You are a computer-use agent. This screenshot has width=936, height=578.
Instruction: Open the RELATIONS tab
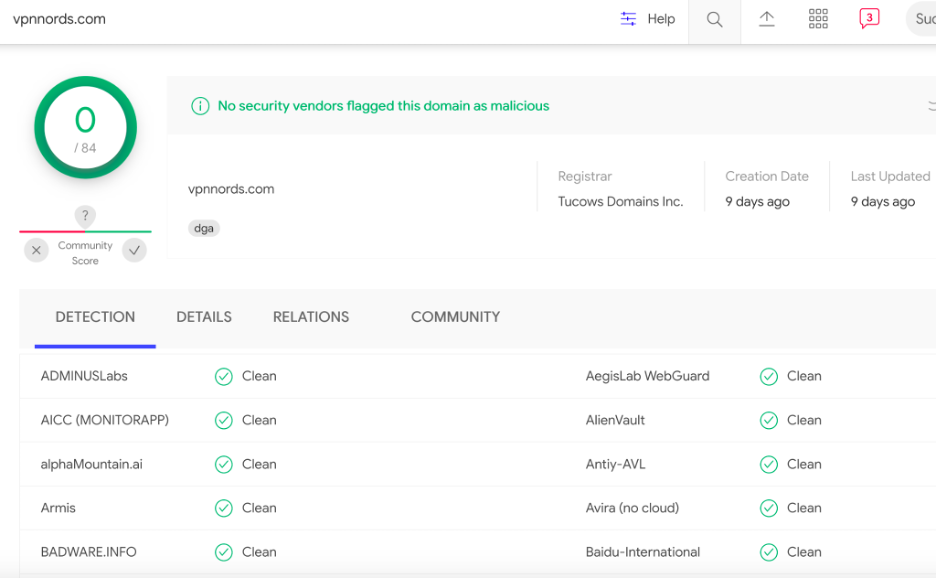coord(311,317)
